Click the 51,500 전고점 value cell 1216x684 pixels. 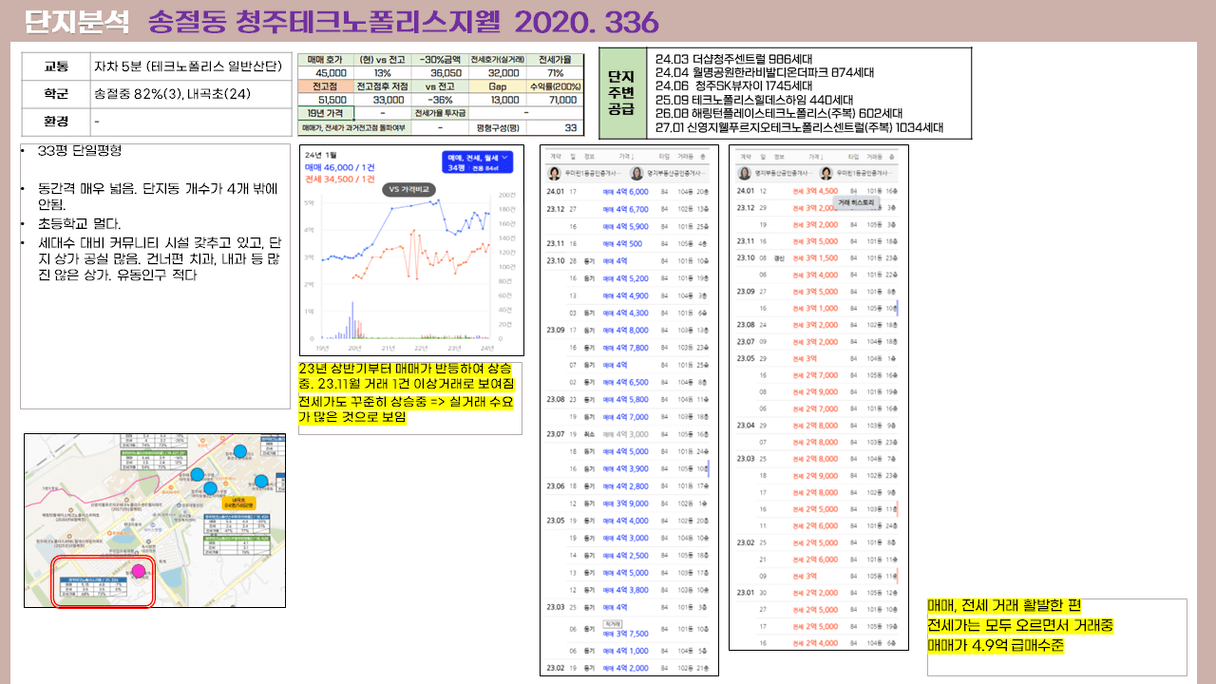click(x=326, y=100)
